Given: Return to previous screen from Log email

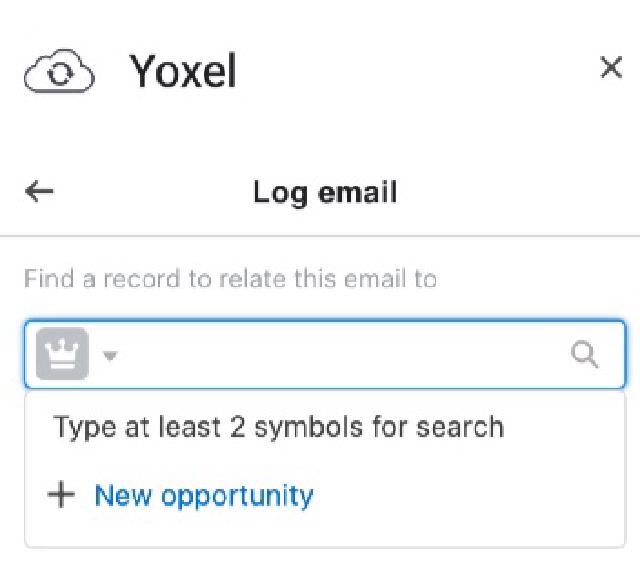Looking at the screenshot, I should pos(39,192).
